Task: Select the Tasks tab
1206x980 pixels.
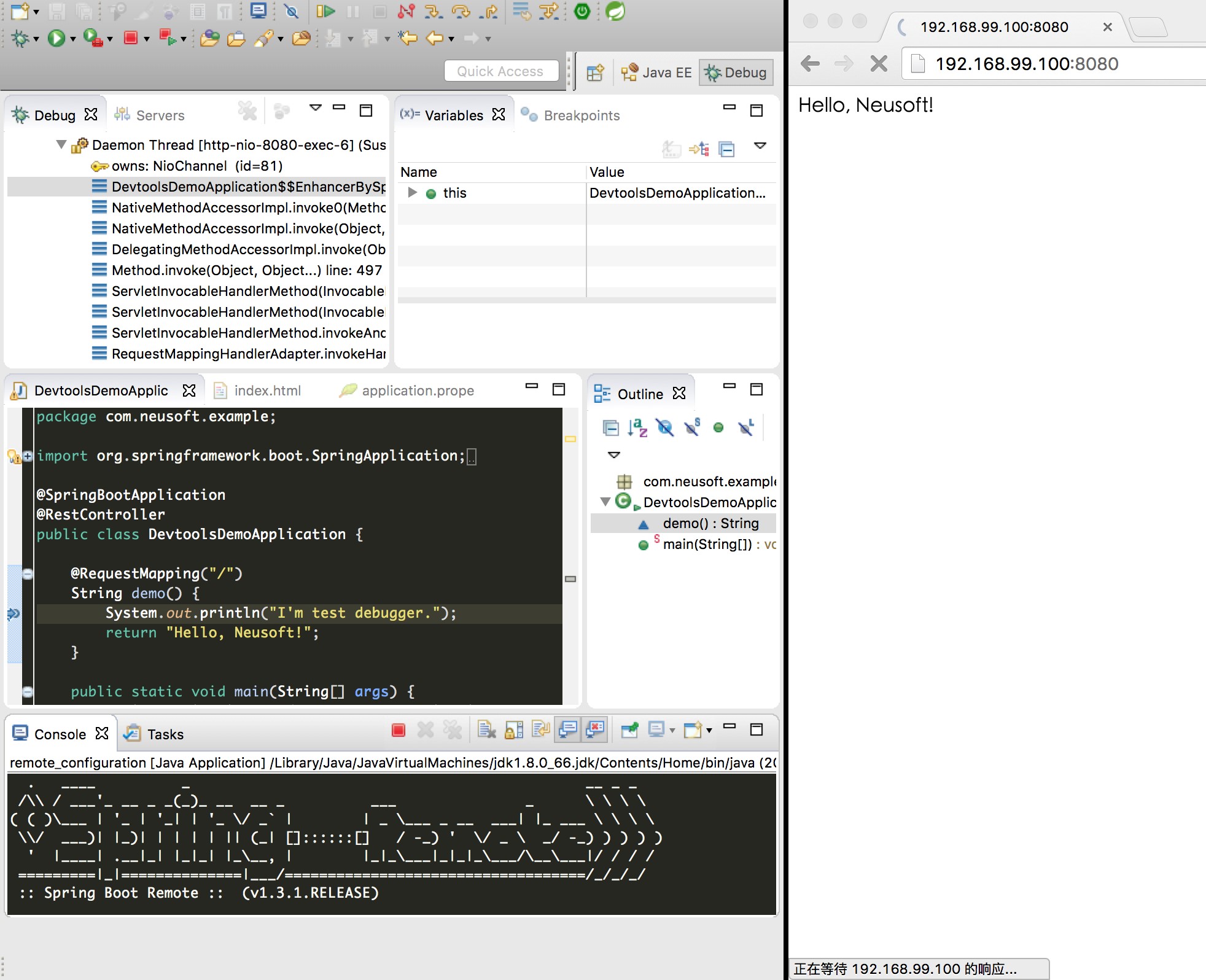Action: click(x=154, y=734)
